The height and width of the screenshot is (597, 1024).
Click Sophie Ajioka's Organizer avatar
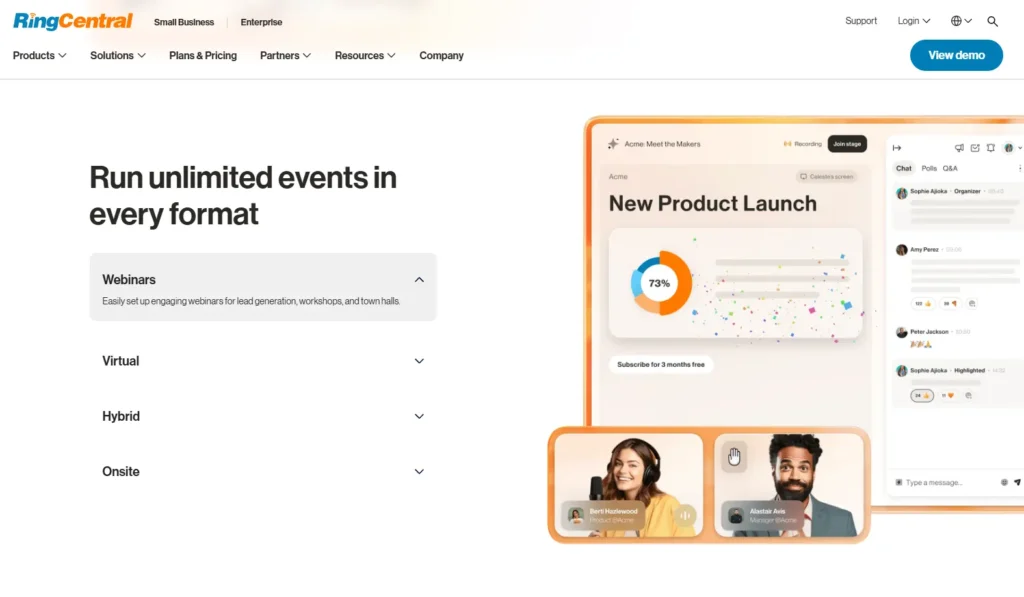pos(902,193)
